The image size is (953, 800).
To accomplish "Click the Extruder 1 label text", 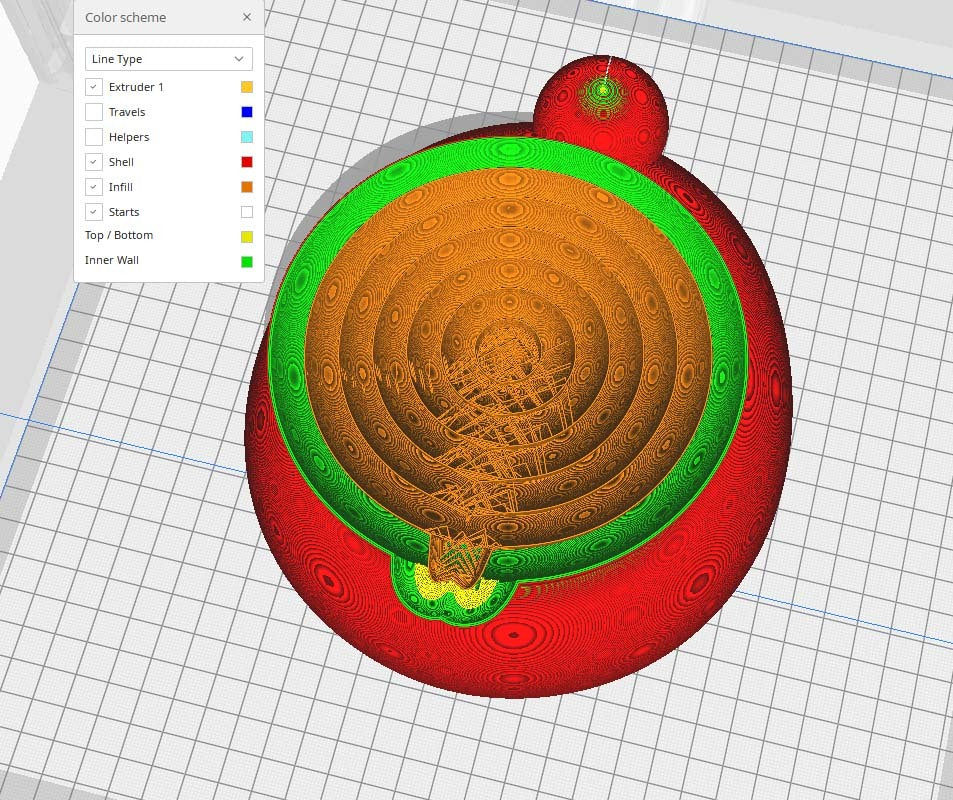I will (x=136, y=87).
